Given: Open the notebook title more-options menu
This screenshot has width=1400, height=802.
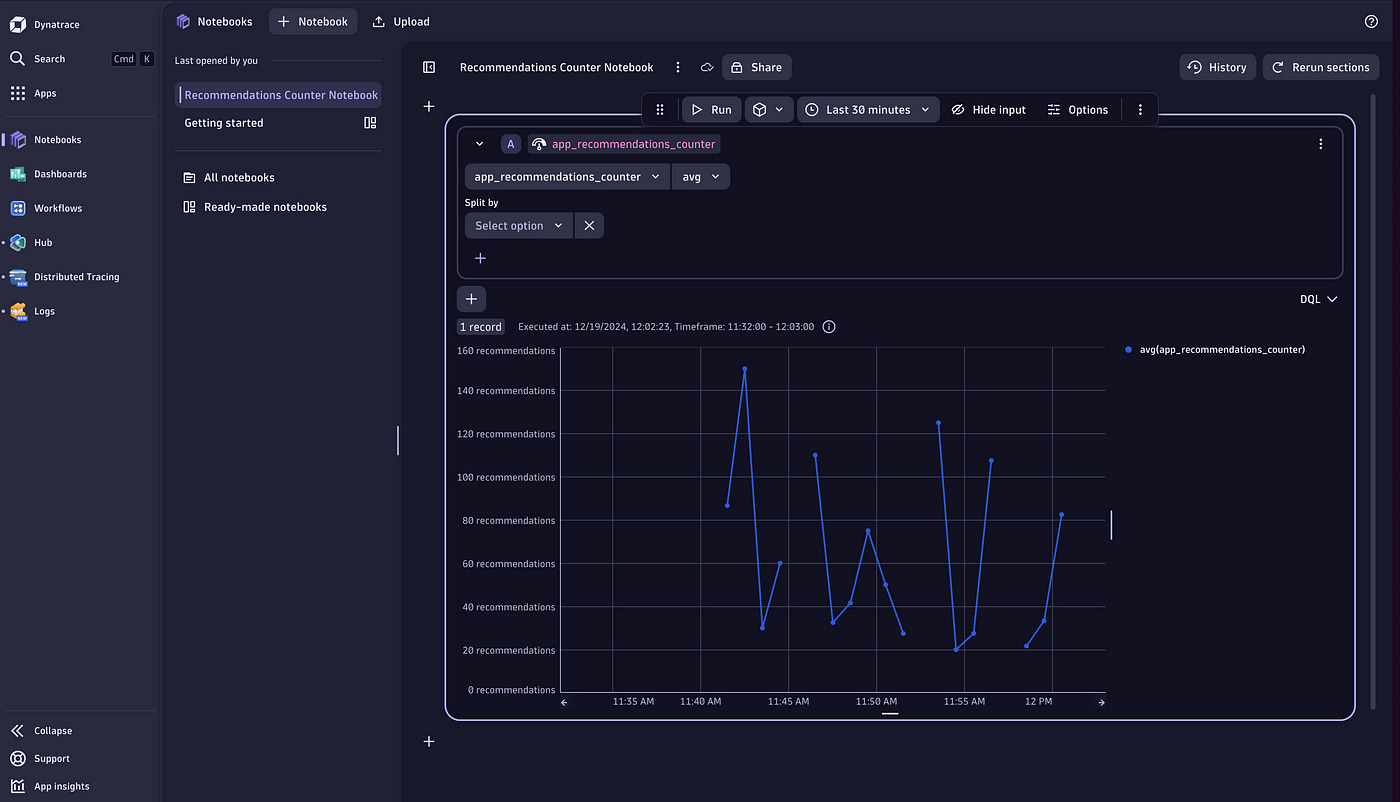Looking at the screenshot, I should pos(678,67).
